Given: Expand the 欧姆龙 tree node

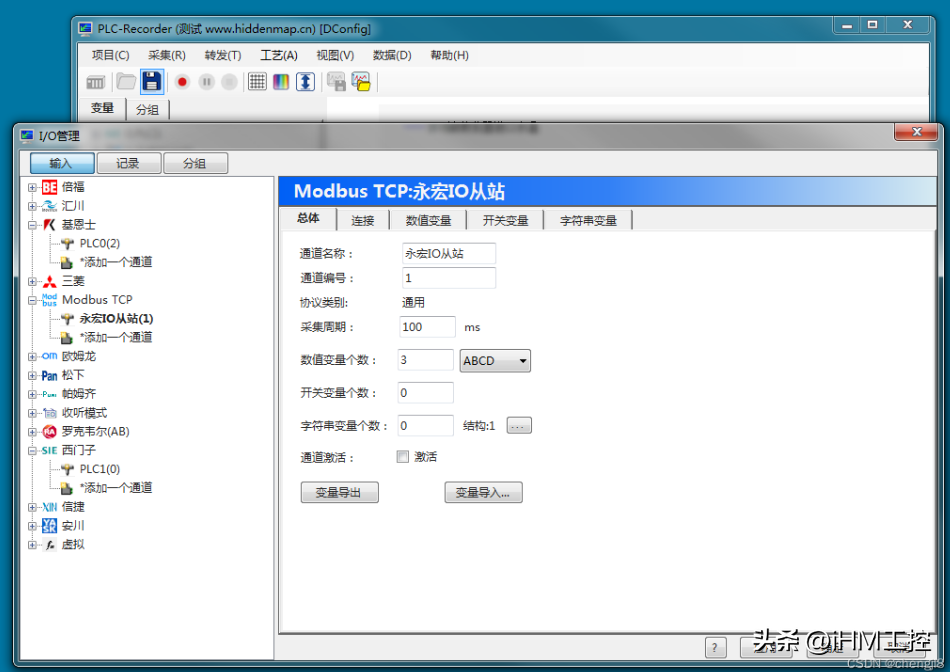Looking at the screenshot, I should coord(32,357).
